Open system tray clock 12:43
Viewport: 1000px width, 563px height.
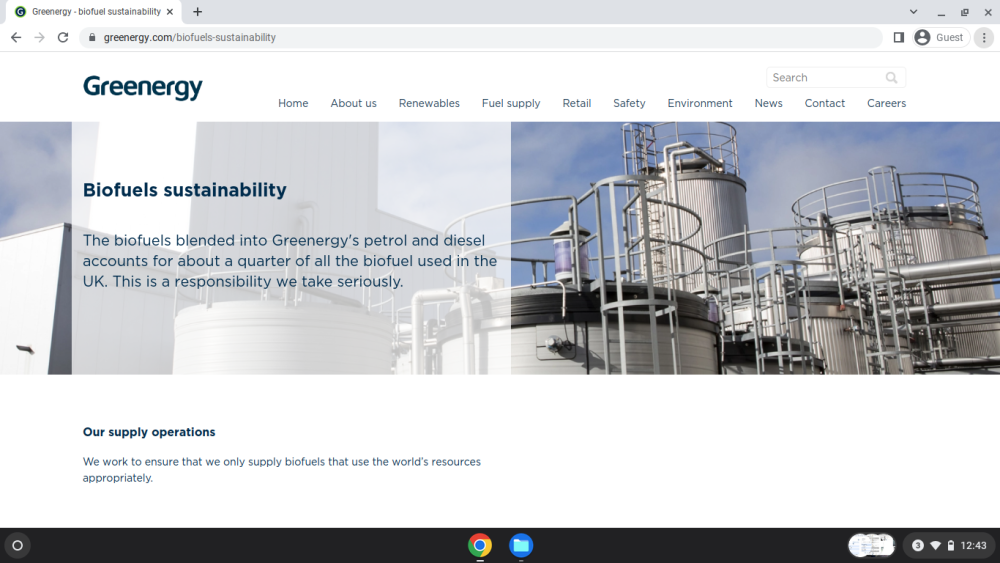coord(973,546)
